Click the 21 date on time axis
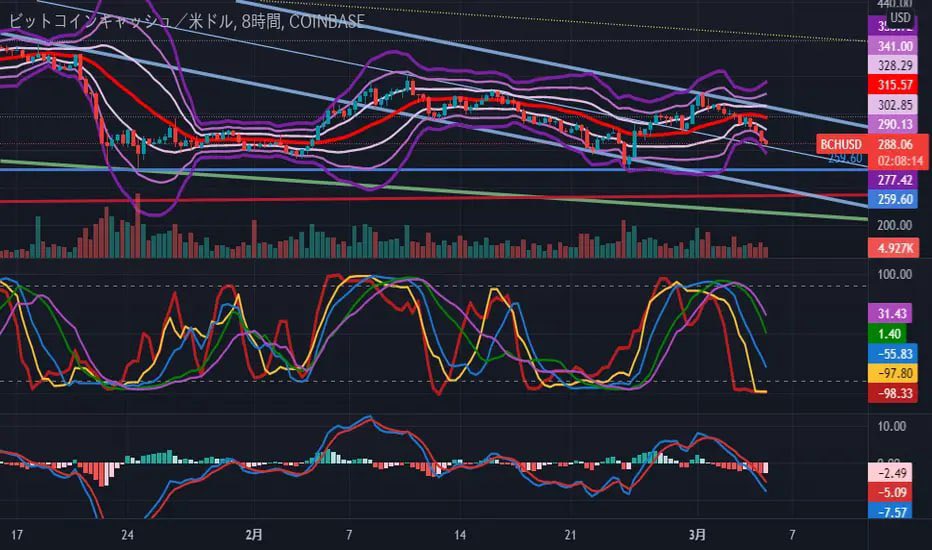This screenshot has height=550, width=932. pyautogui.click(x=570, y=535)
